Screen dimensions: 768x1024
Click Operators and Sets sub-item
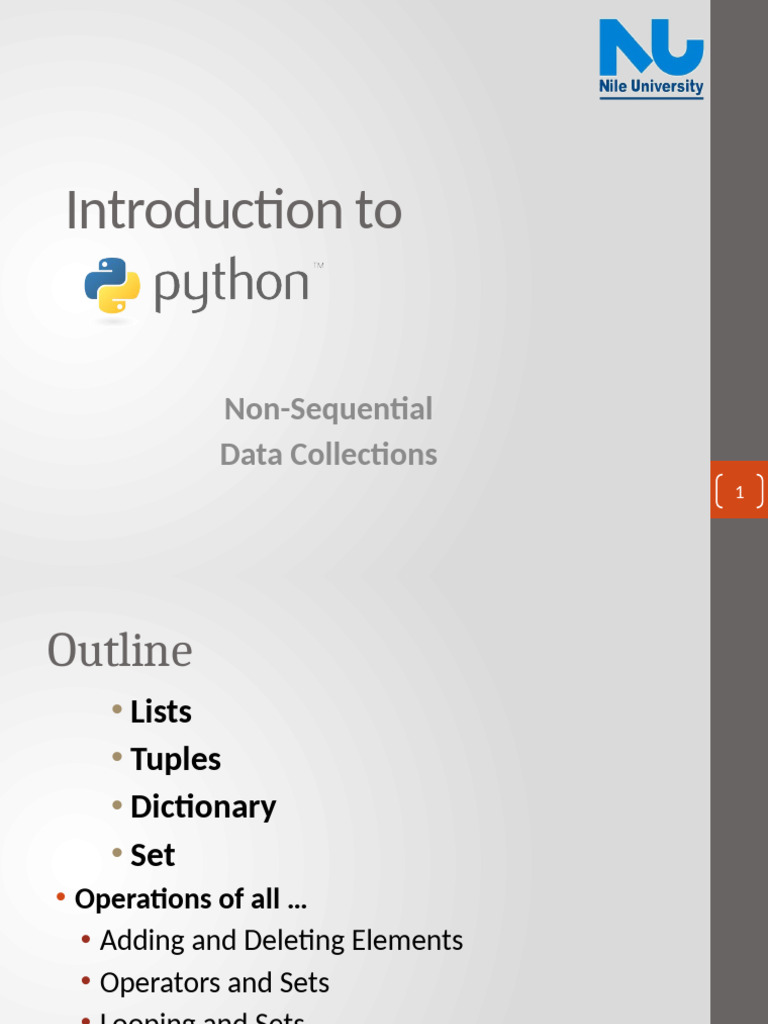tap(214, 983)
